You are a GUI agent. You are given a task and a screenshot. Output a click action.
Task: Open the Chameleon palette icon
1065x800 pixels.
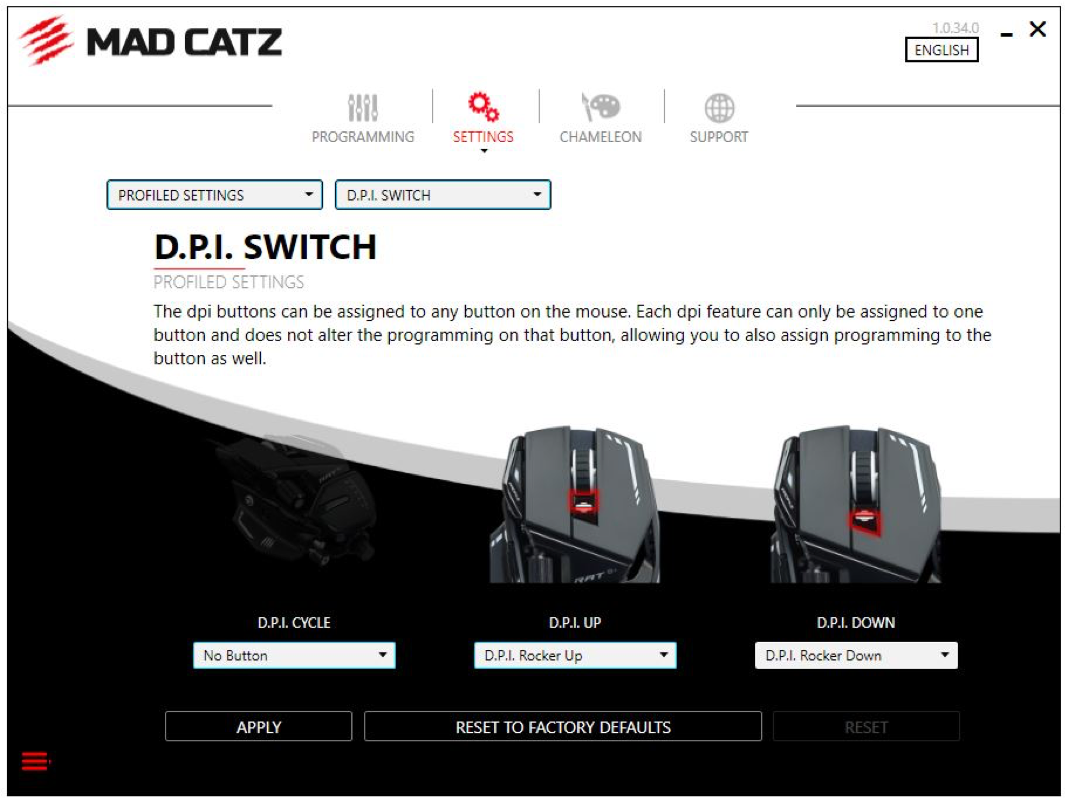point(600,107)
